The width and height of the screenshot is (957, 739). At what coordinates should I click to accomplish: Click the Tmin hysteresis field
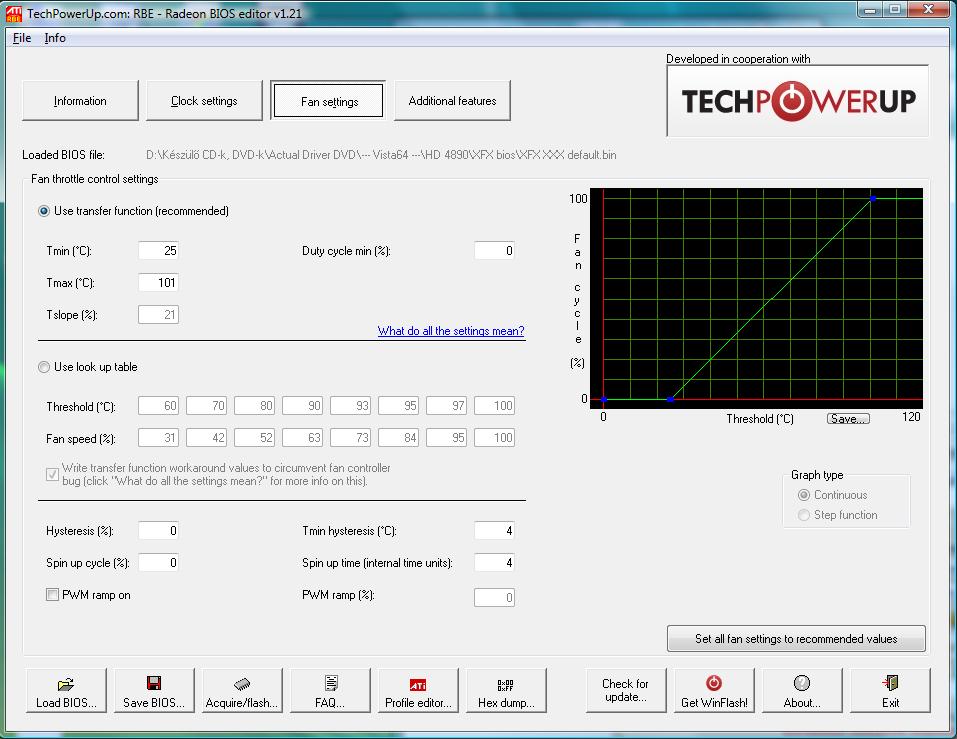pyautogui.click(x=494, y=531)
